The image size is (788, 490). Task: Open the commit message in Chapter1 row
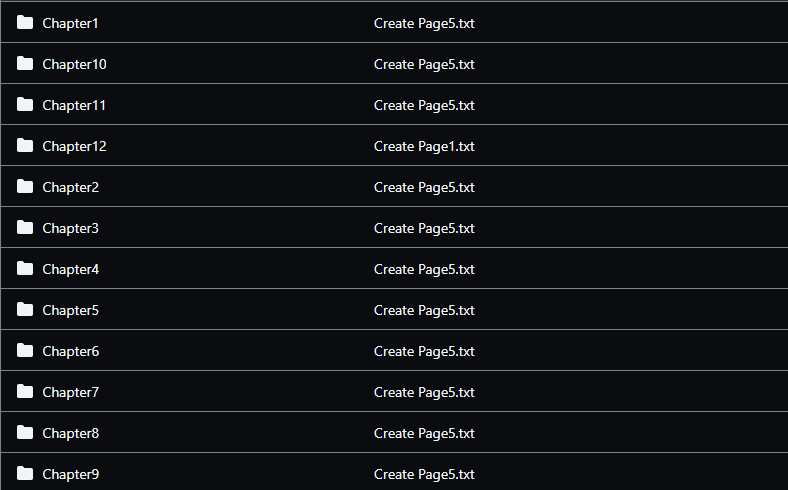pos(424,24)
